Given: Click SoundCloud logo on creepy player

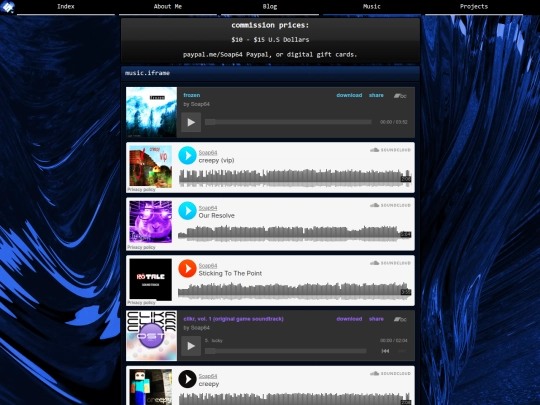Looking at the screenshot, I should (390, 373).
